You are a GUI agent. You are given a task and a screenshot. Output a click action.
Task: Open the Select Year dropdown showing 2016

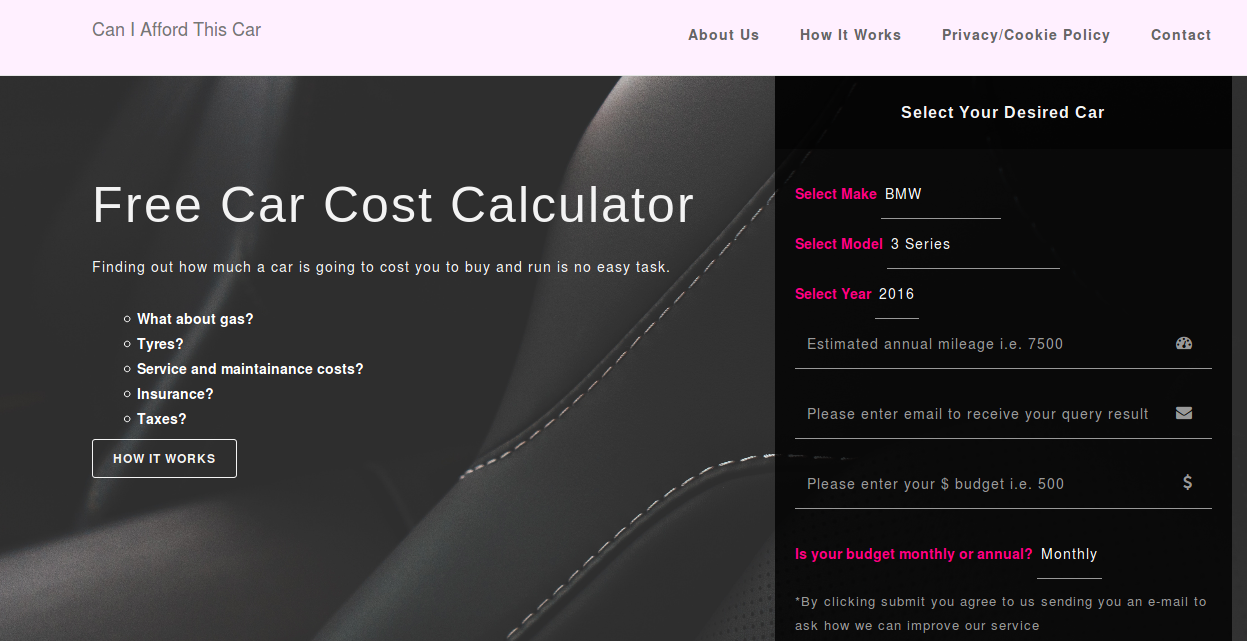point(896,295)
